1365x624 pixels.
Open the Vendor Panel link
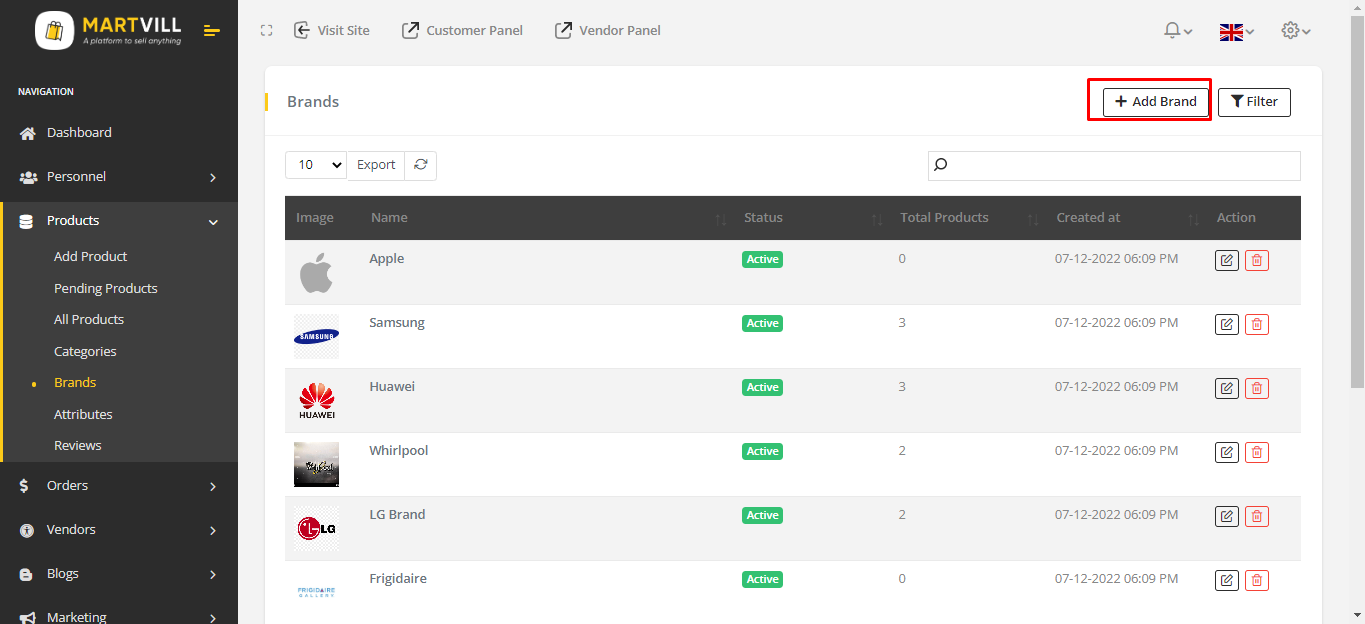(608, 31)
